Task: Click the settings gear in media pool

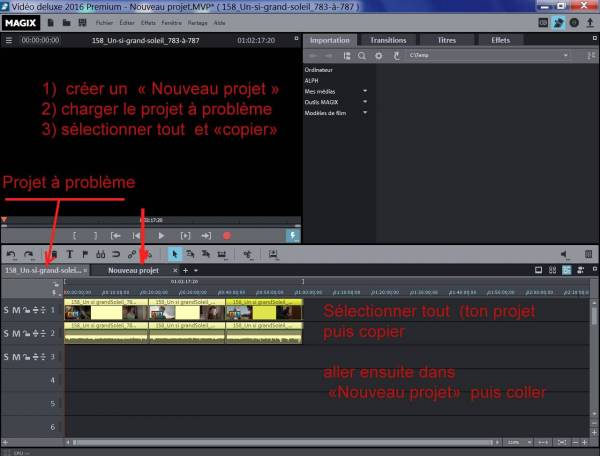Action: click(x=379, y=56)
